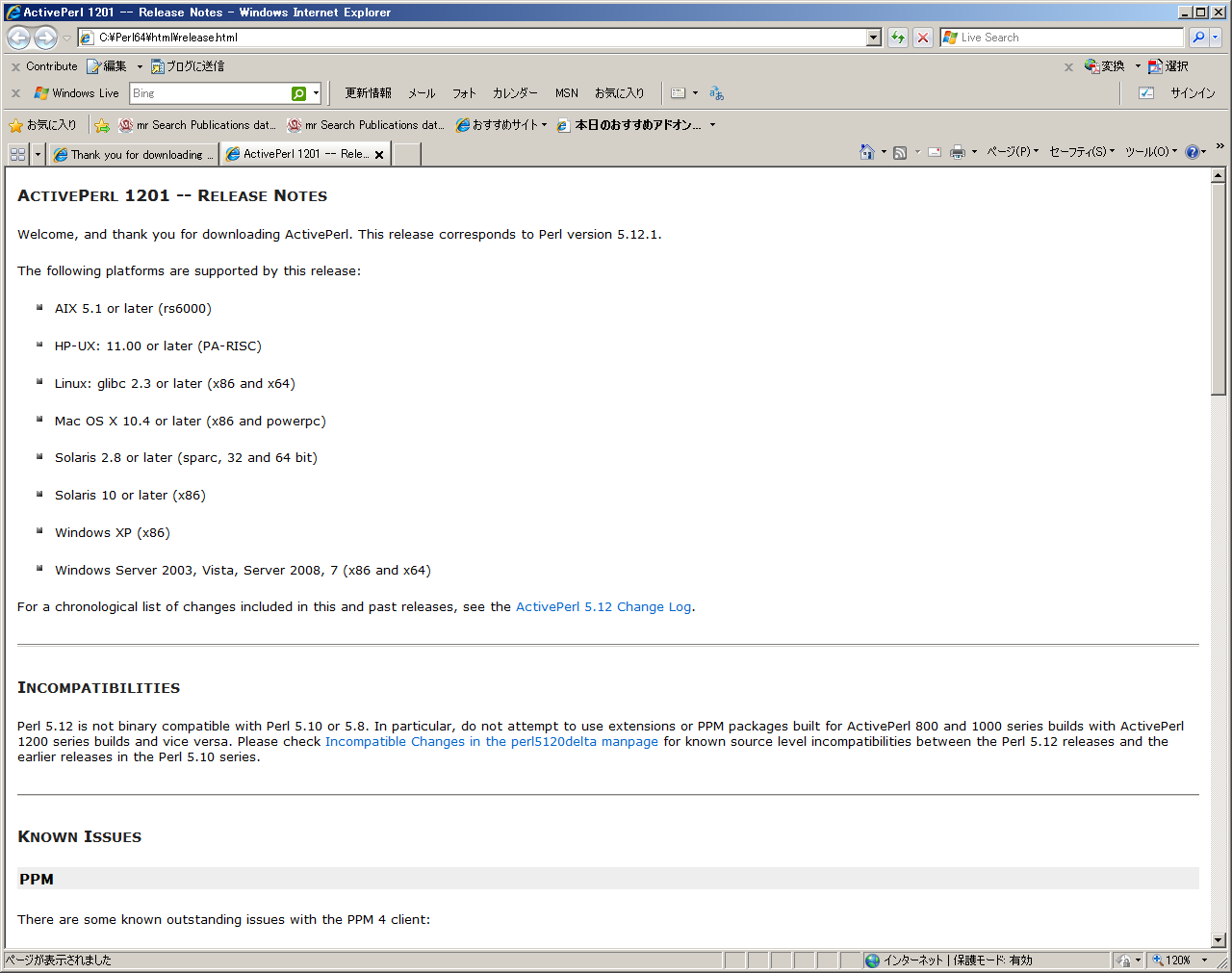
Task: Click the RSS feeds icon
Action: click(x=900, y=152)
